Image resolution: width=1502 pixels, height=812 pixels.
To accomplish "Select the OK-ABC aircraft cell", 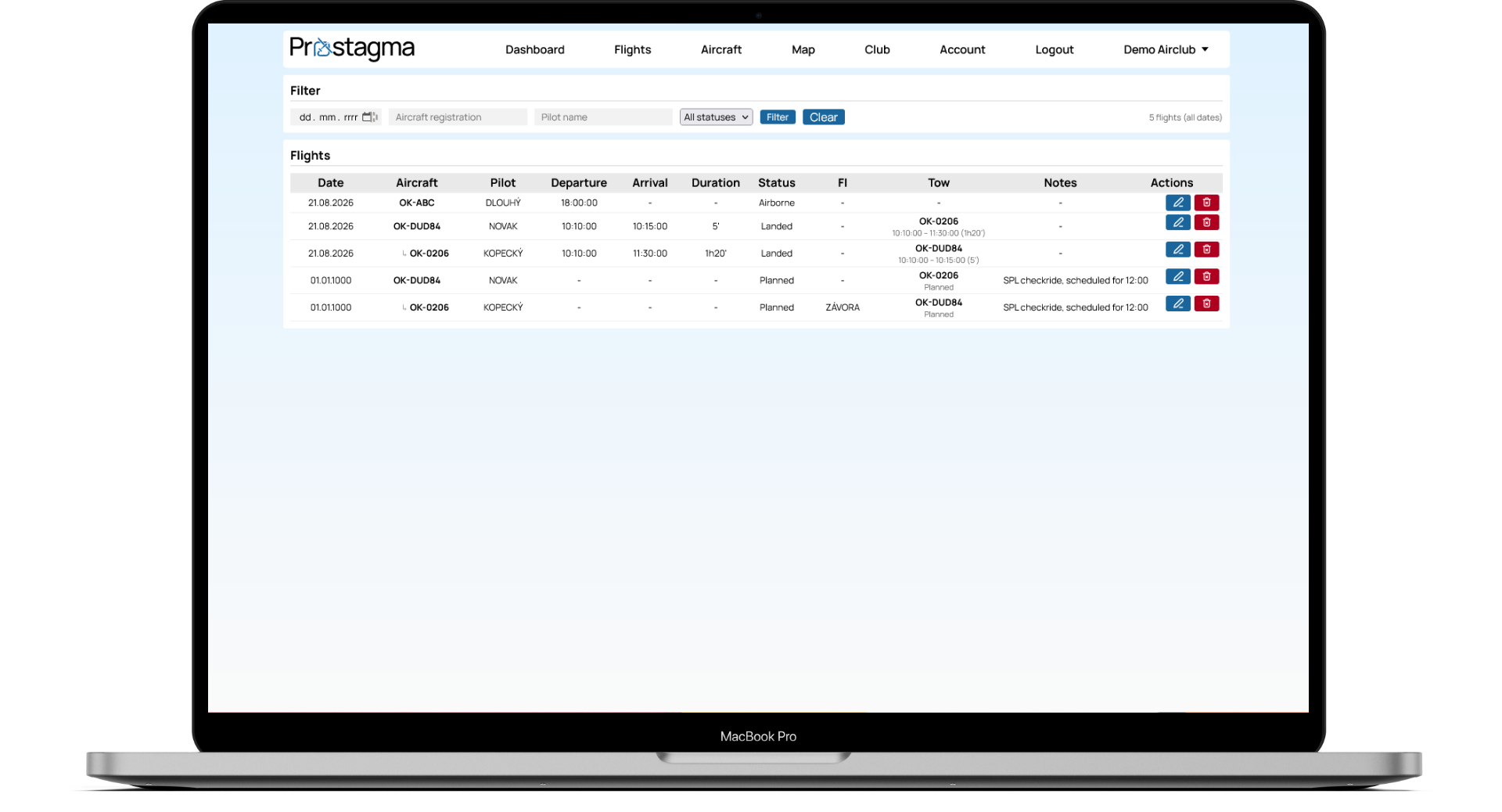I will click(416, 203).
